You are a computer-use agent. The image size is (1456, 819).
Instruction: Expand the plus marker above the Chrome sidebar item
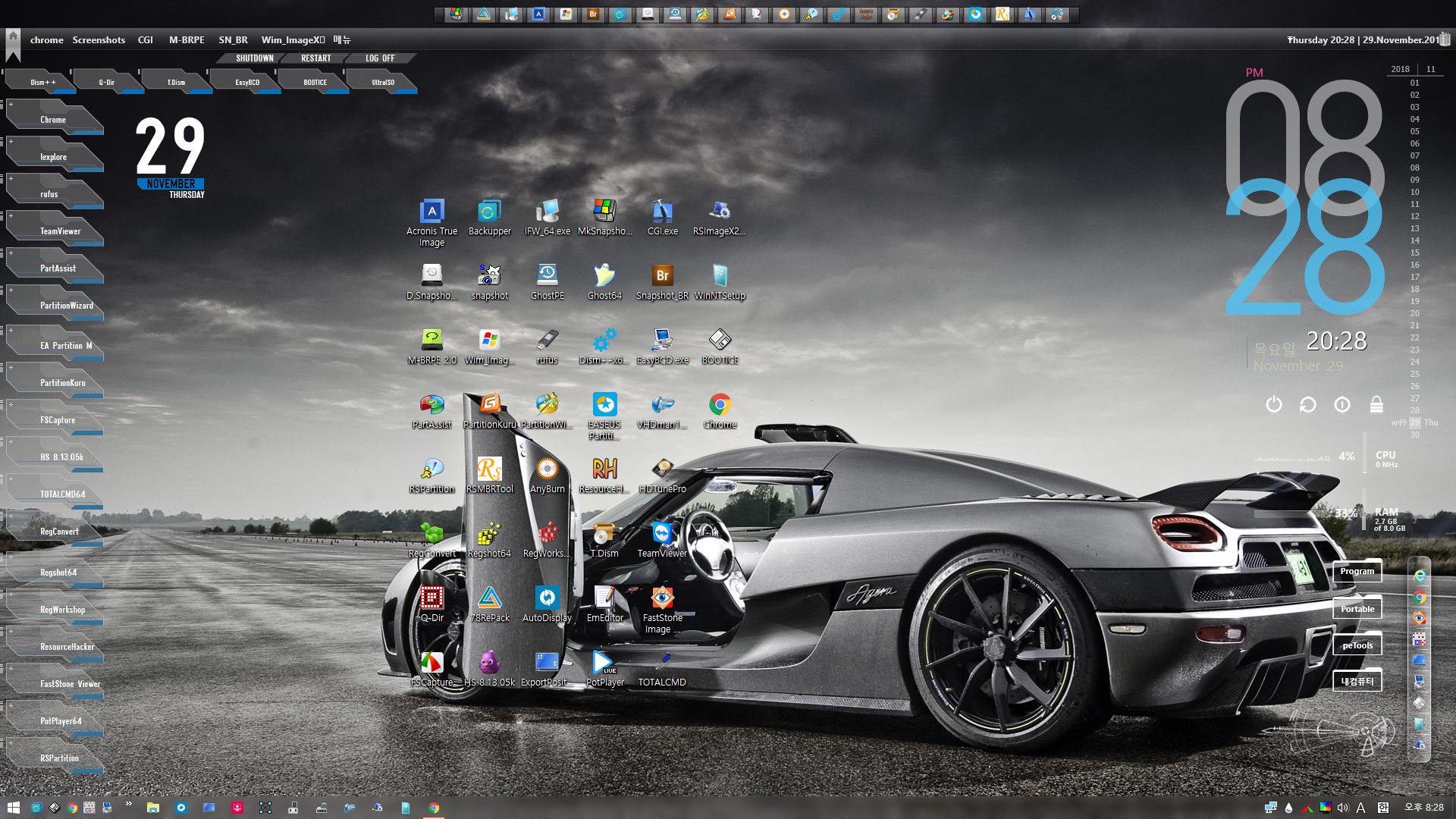[x=11, y=104]
